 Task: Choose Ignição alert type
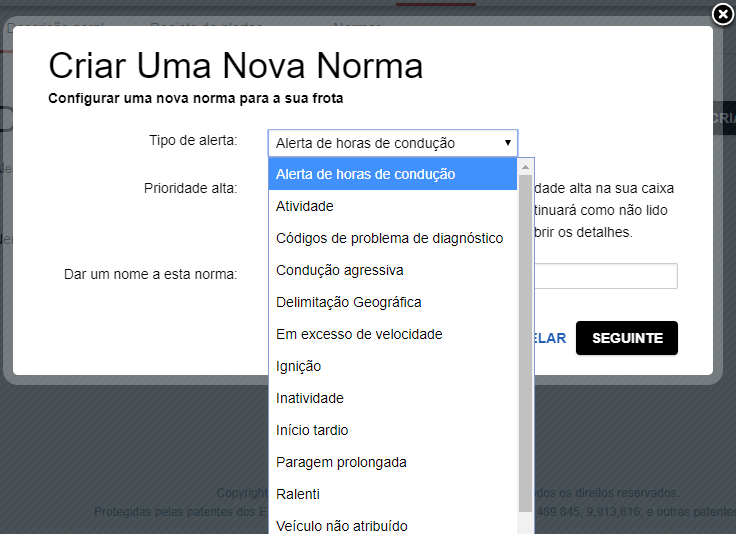[393, 366]
